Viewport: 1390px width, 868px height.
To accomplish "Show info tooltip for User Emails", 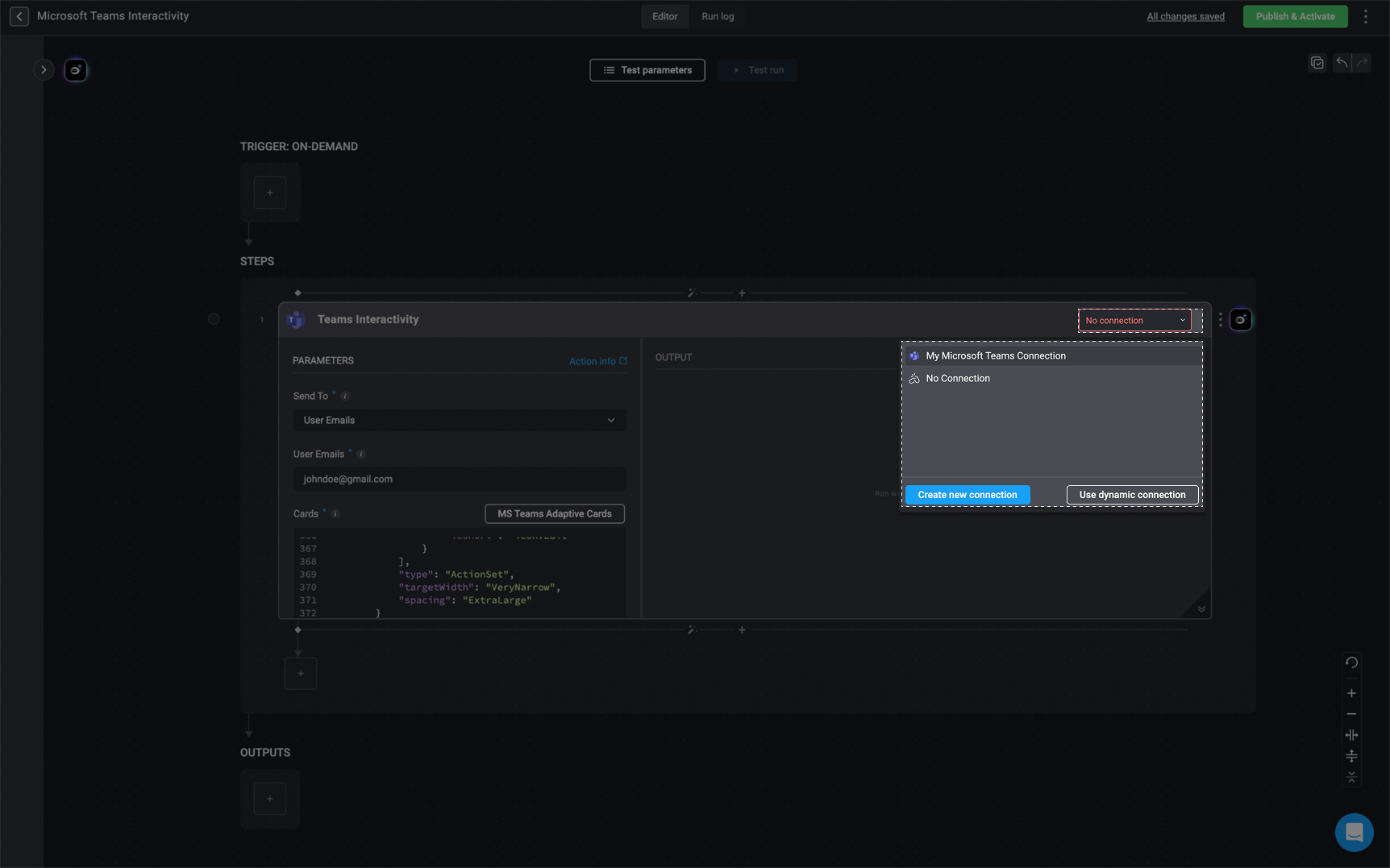I will click(x=361, y=455).
